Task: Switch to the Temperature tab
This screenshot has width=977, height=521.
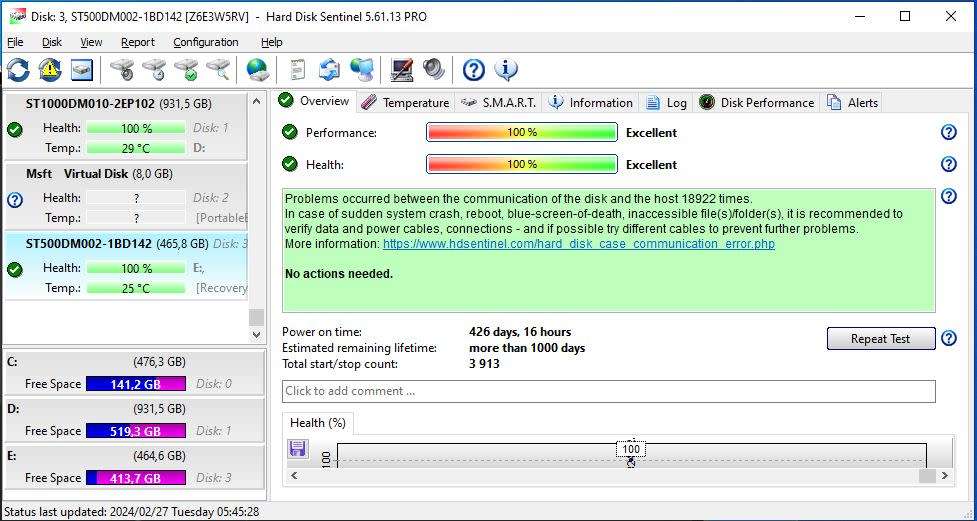Action: (406, 103)
